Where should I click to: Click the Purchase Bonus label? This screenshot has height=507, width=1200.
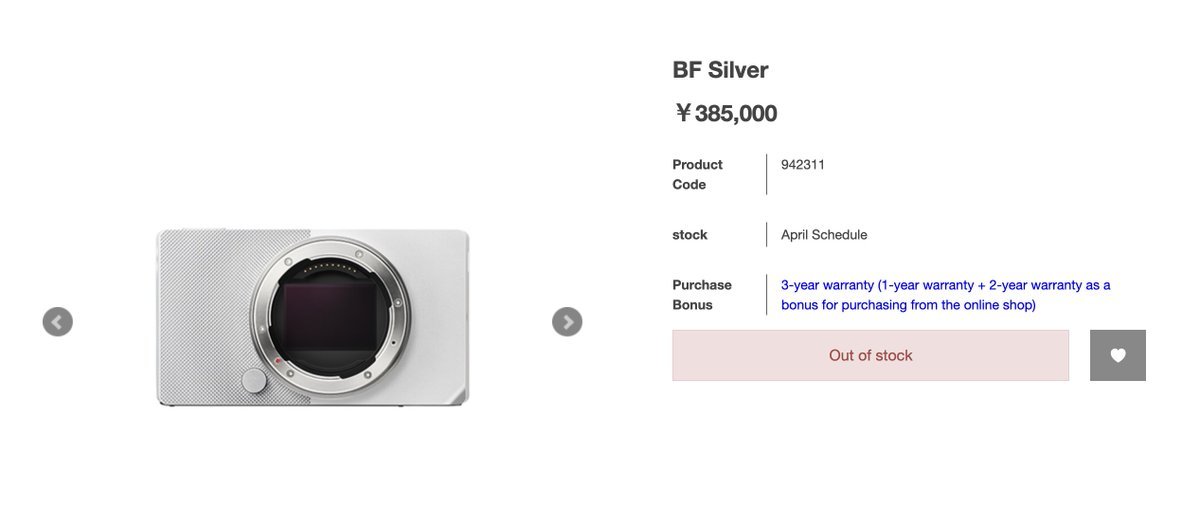(702, 295)
